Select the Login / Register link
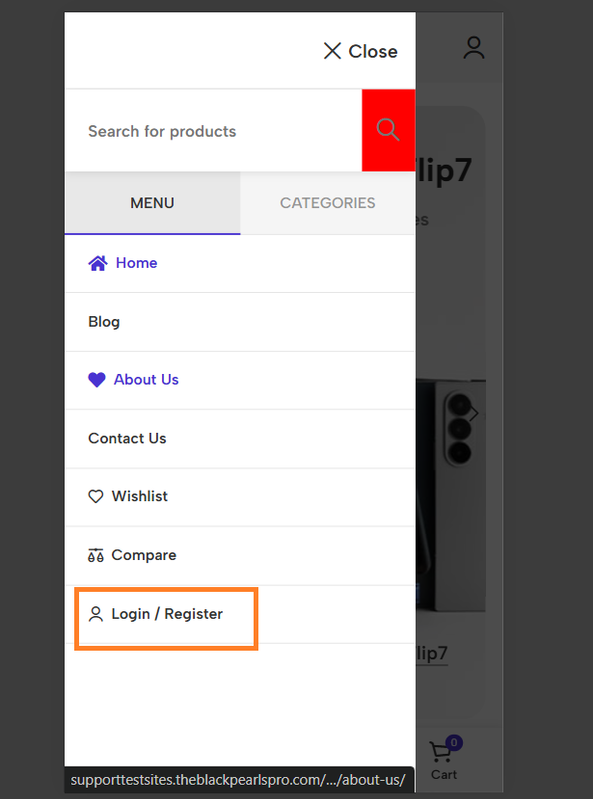 [x=167, y=614]
